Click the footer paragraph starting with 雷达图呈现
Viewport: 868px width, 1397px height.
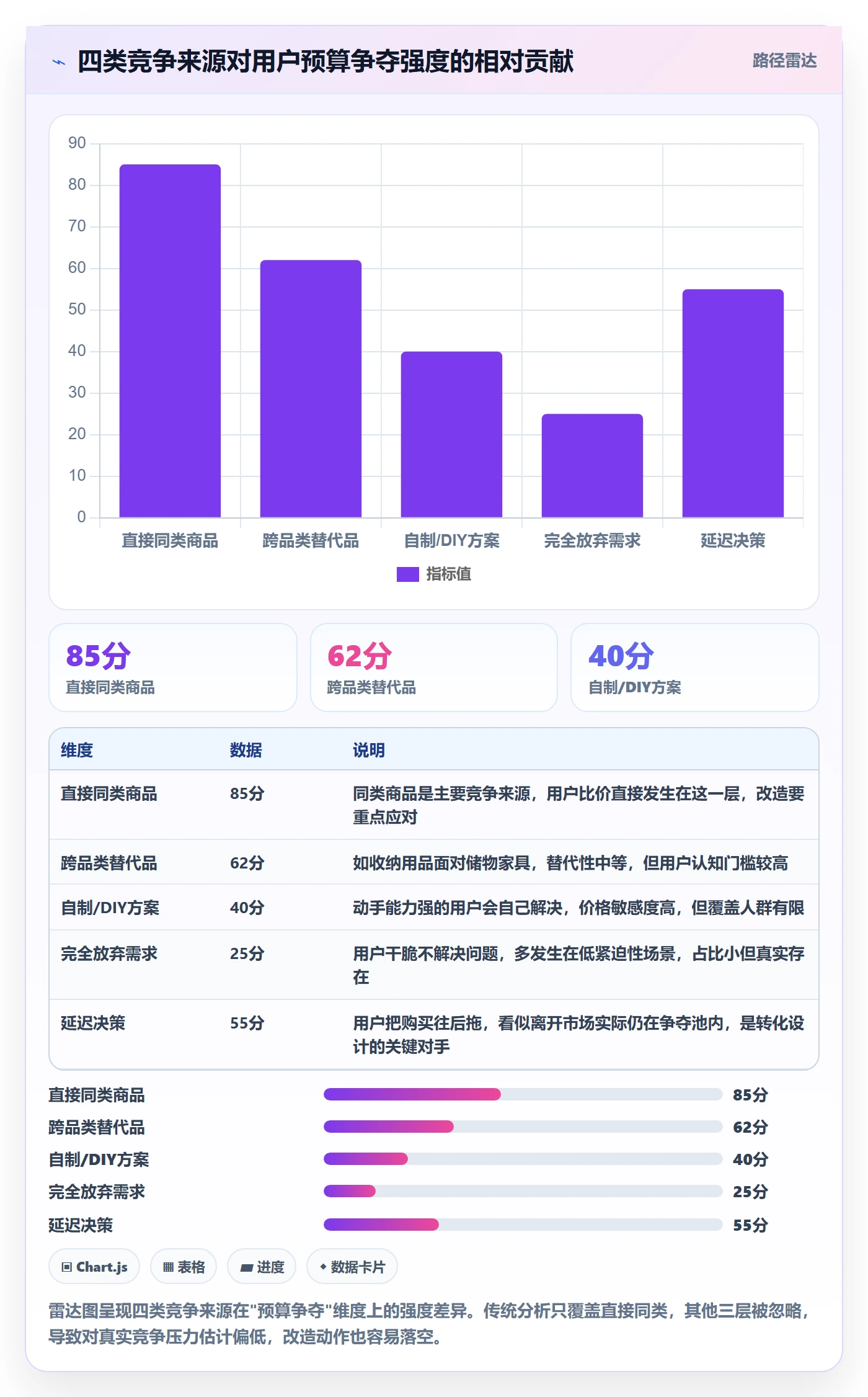pyautogui.click(x=430, y=1323)
